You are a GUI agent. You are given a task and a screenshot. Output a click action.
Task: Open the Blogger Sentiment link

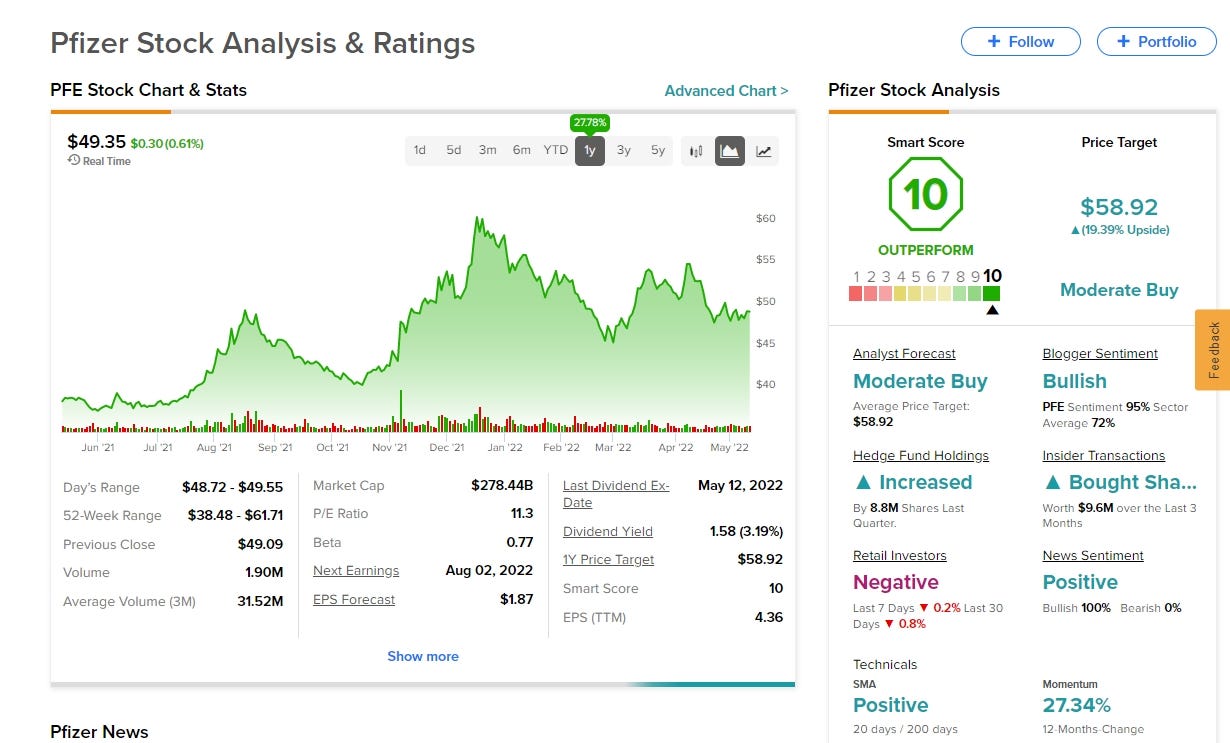point(1100,353)
